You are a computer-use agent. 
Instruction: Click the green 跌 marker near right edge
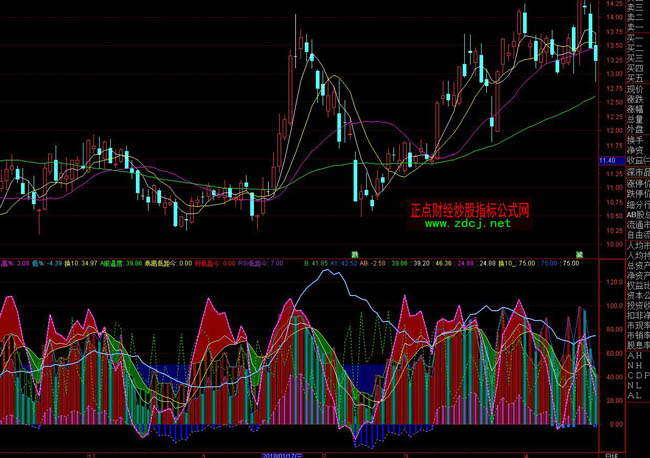(578, 254)
